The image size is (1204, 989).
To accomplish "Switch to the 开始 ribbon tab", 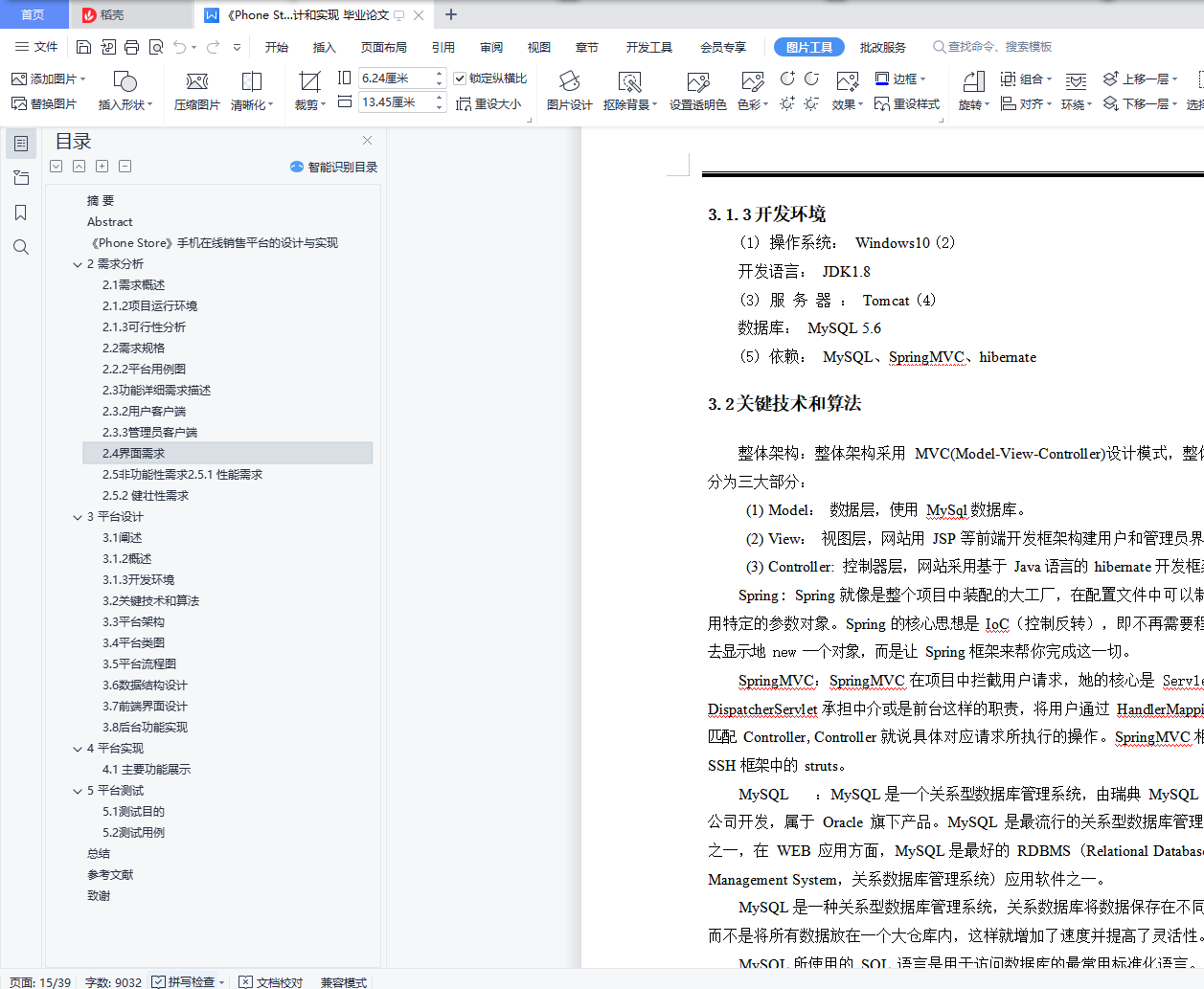I will point(277,47).
